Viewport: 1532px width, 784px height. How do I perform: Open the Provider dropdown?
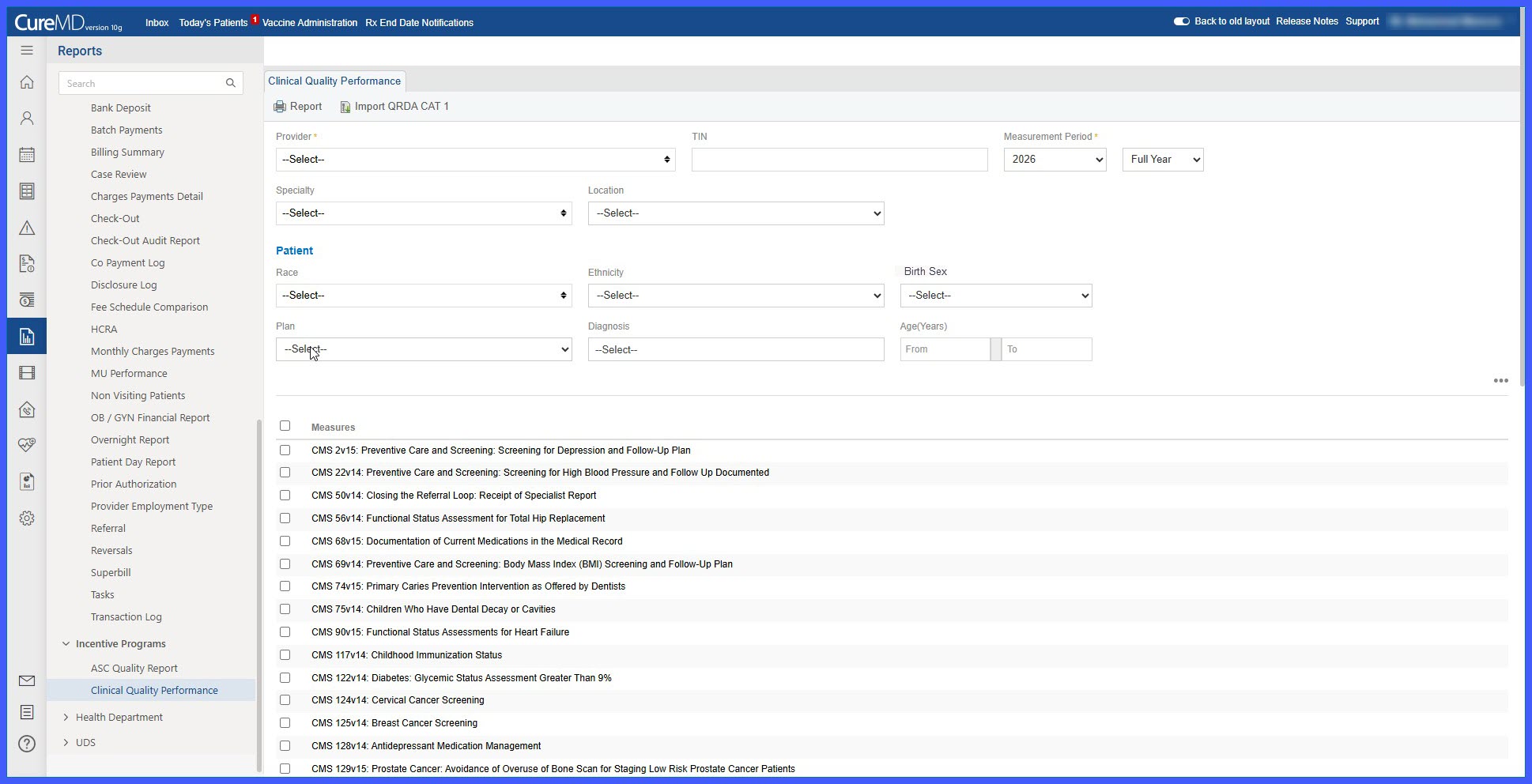(x=475, y=160)
